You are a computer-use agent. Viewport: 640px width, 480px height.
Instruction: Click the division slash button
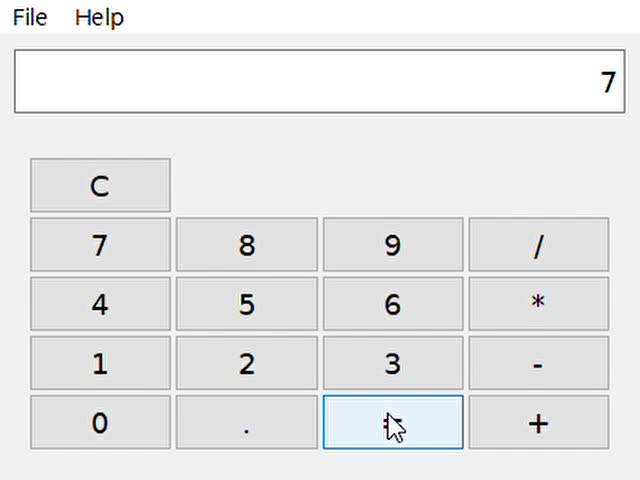[538, 245]
